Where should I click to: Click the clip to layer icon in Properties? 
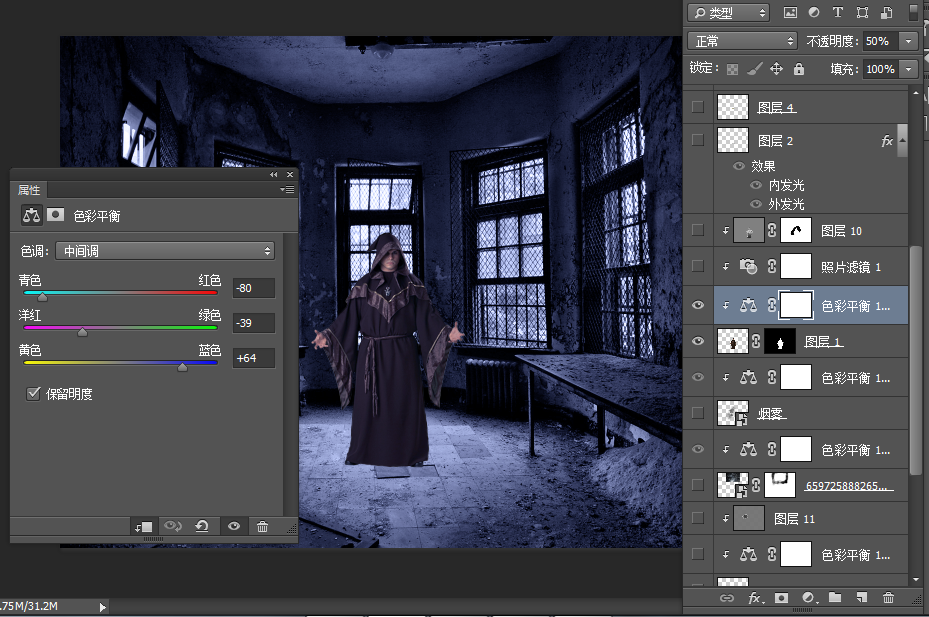pyautogui.click(x=143, y=526)
